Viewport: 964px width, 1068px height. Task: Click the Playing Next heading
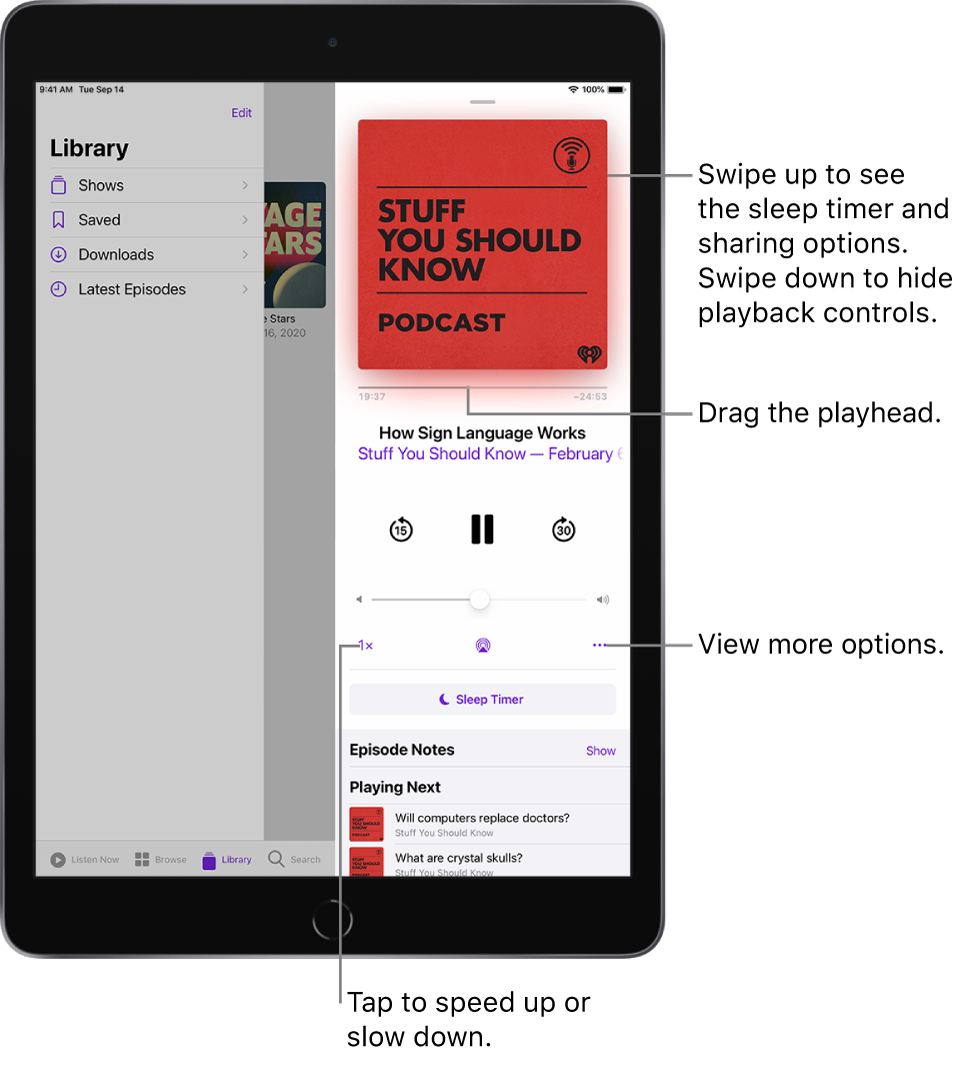[x=395, y=787]
